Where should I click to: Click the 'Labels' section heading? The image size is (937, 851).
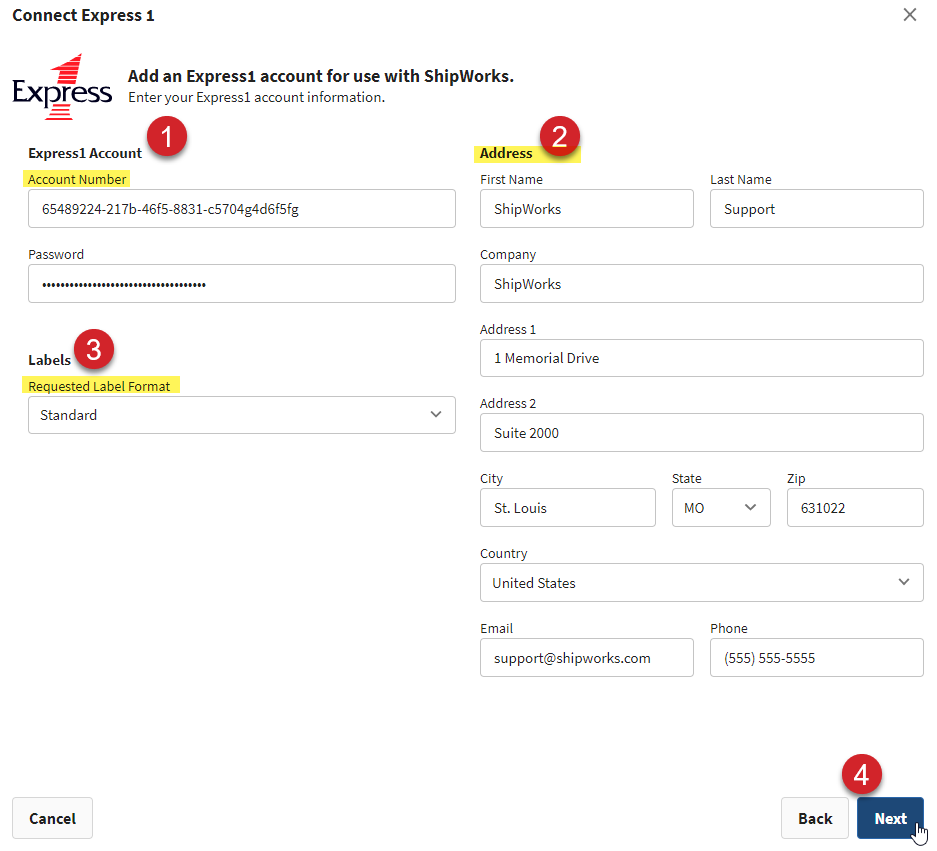pyautogui.click(x=49, y=360)
